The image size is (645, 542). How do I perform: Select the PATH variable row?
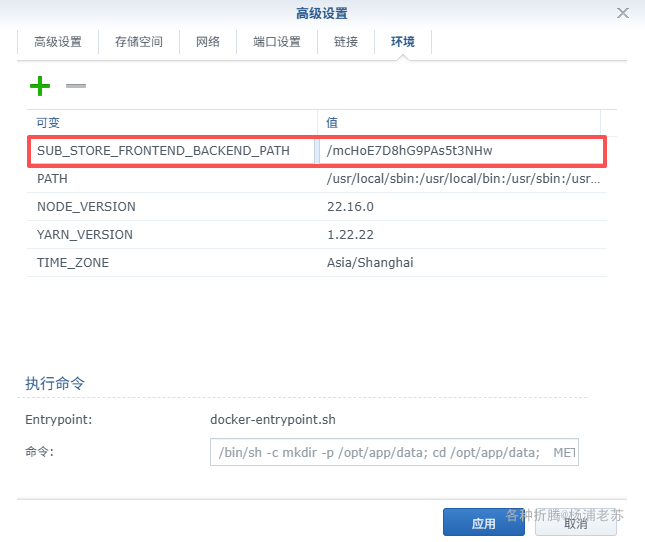317,179
